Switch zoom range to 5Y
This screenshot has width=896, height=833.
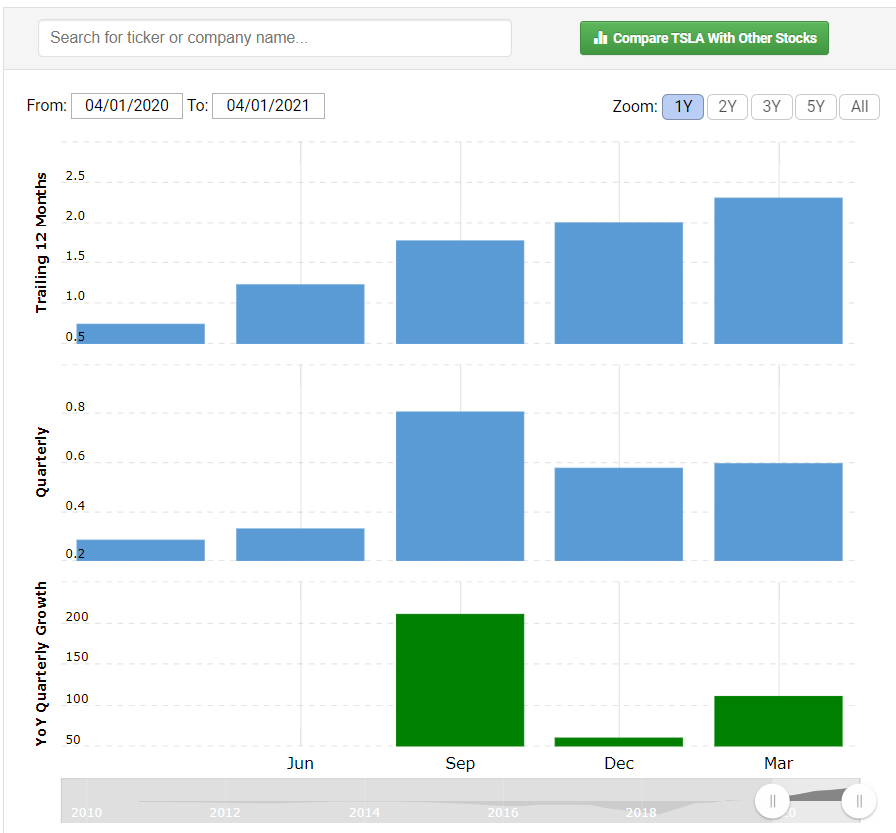point(815,107)
